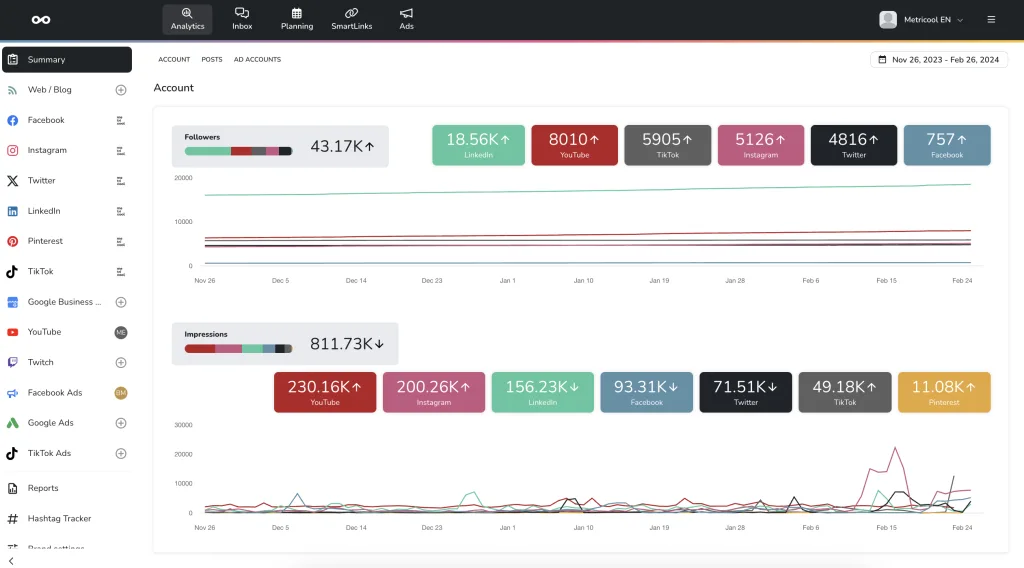
Task: Click the Facebook row's chart icon
Action: pos(121,120)
